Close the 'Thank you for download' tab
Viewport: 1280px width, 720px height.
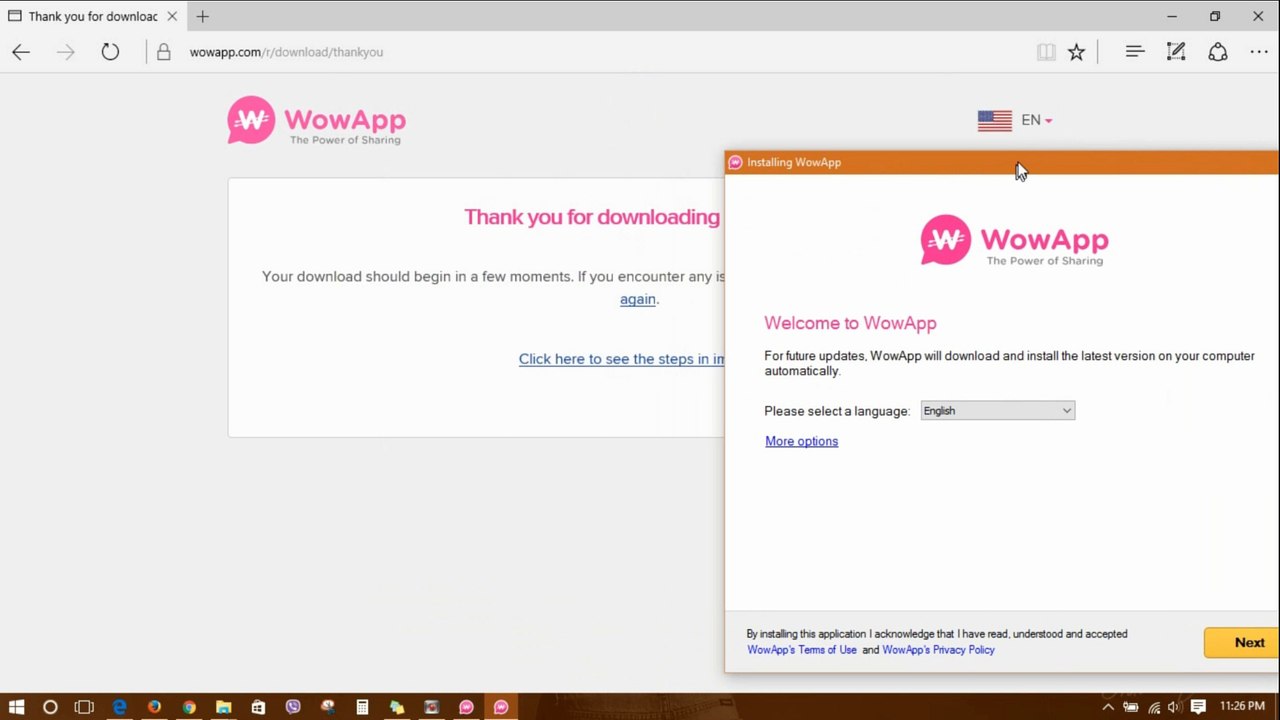[x=172, y=16]
